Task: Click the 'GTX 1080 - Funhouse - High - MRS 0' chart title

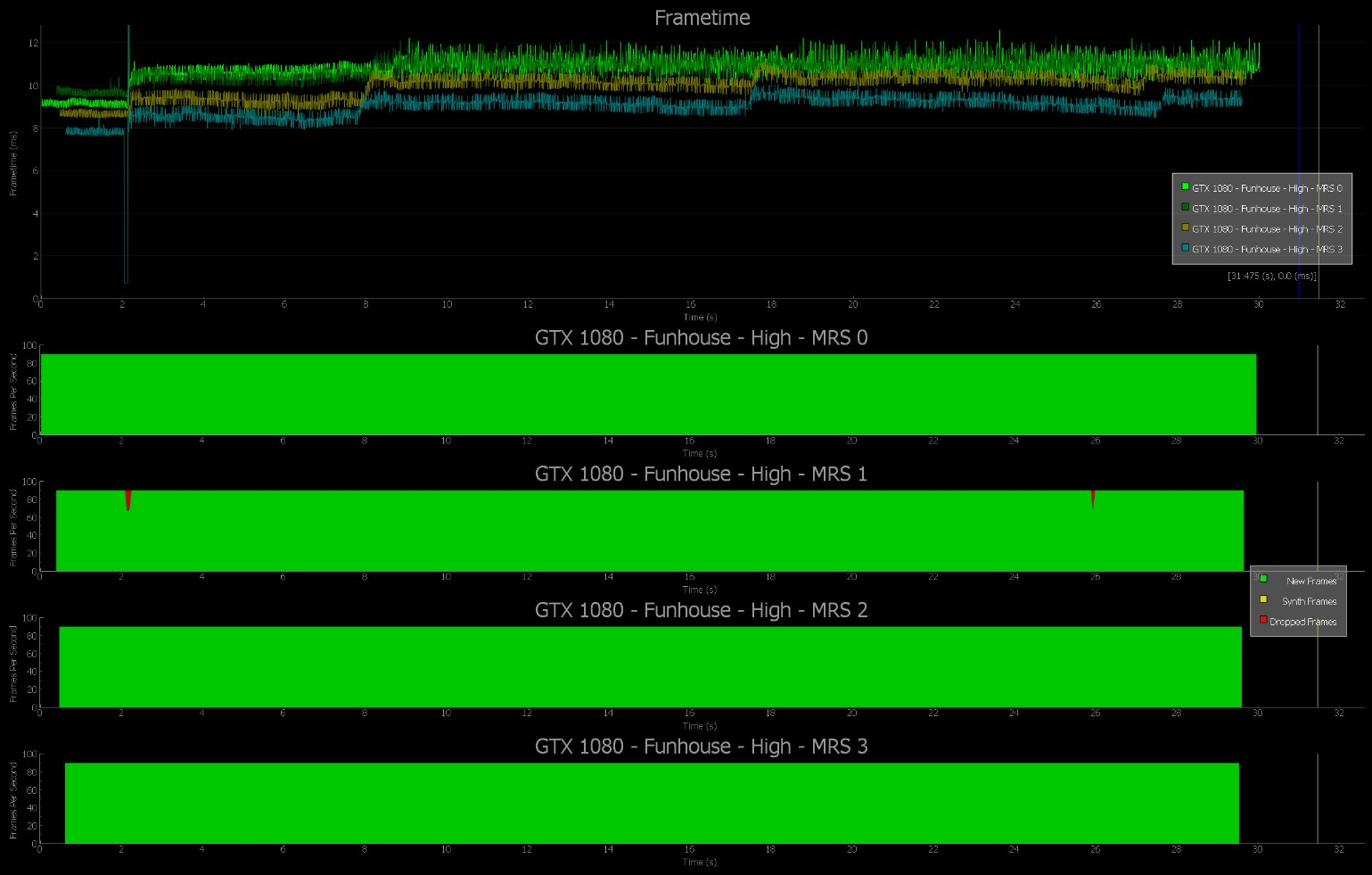Action: click(x=701, y=338)
